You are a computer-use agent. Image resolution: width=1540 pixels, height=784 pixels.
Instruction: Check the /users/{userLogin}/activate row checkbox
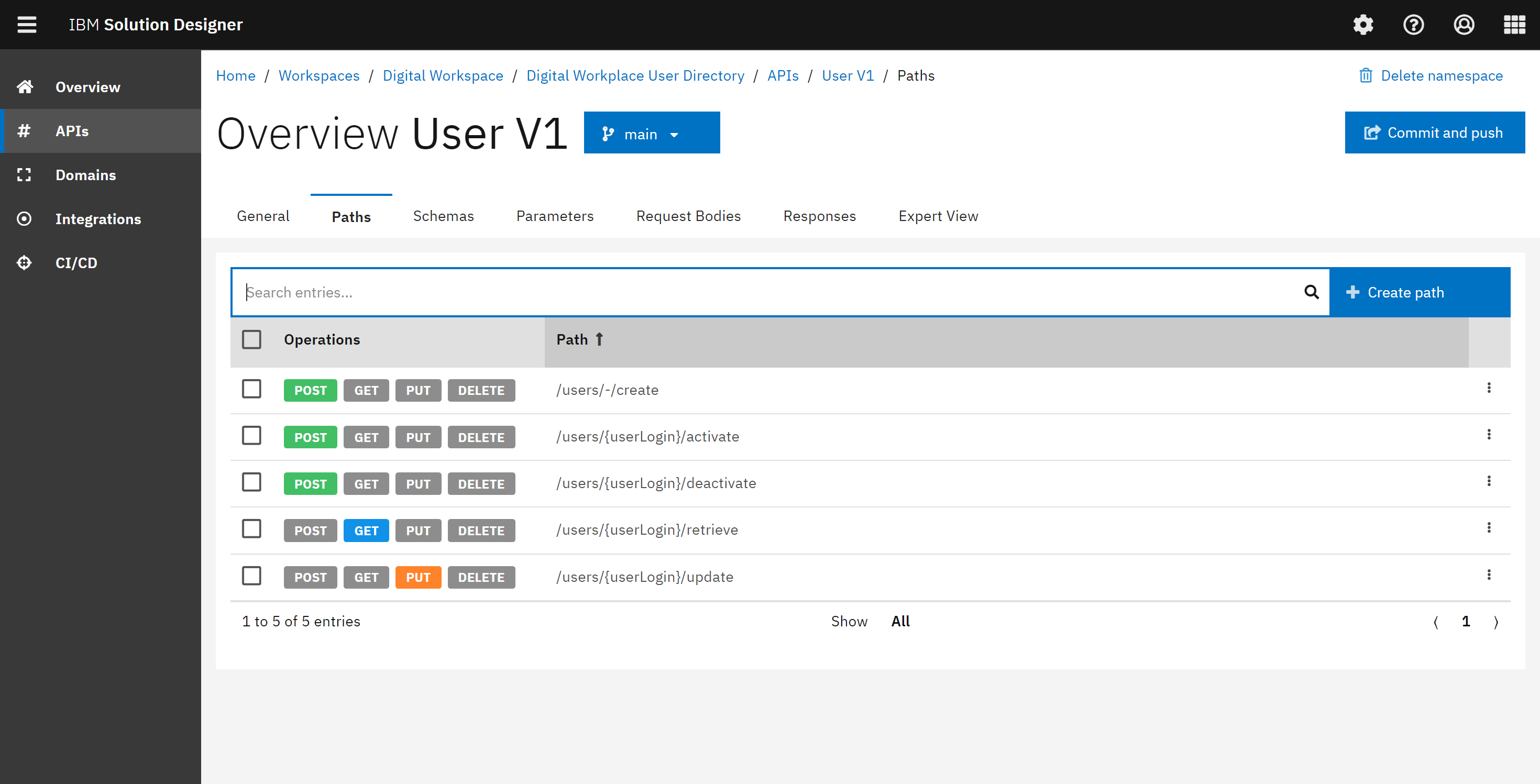[x=251, y=436]
